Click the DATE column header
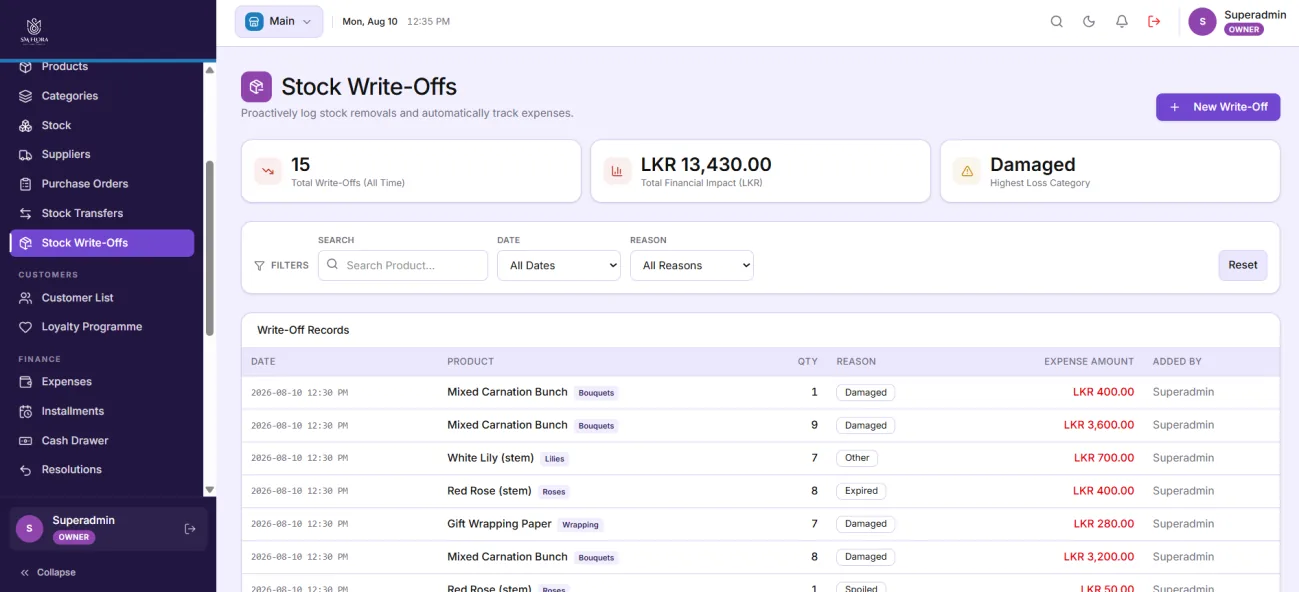The height and width of the screenshot is (592, 1299). click(263, 361)
